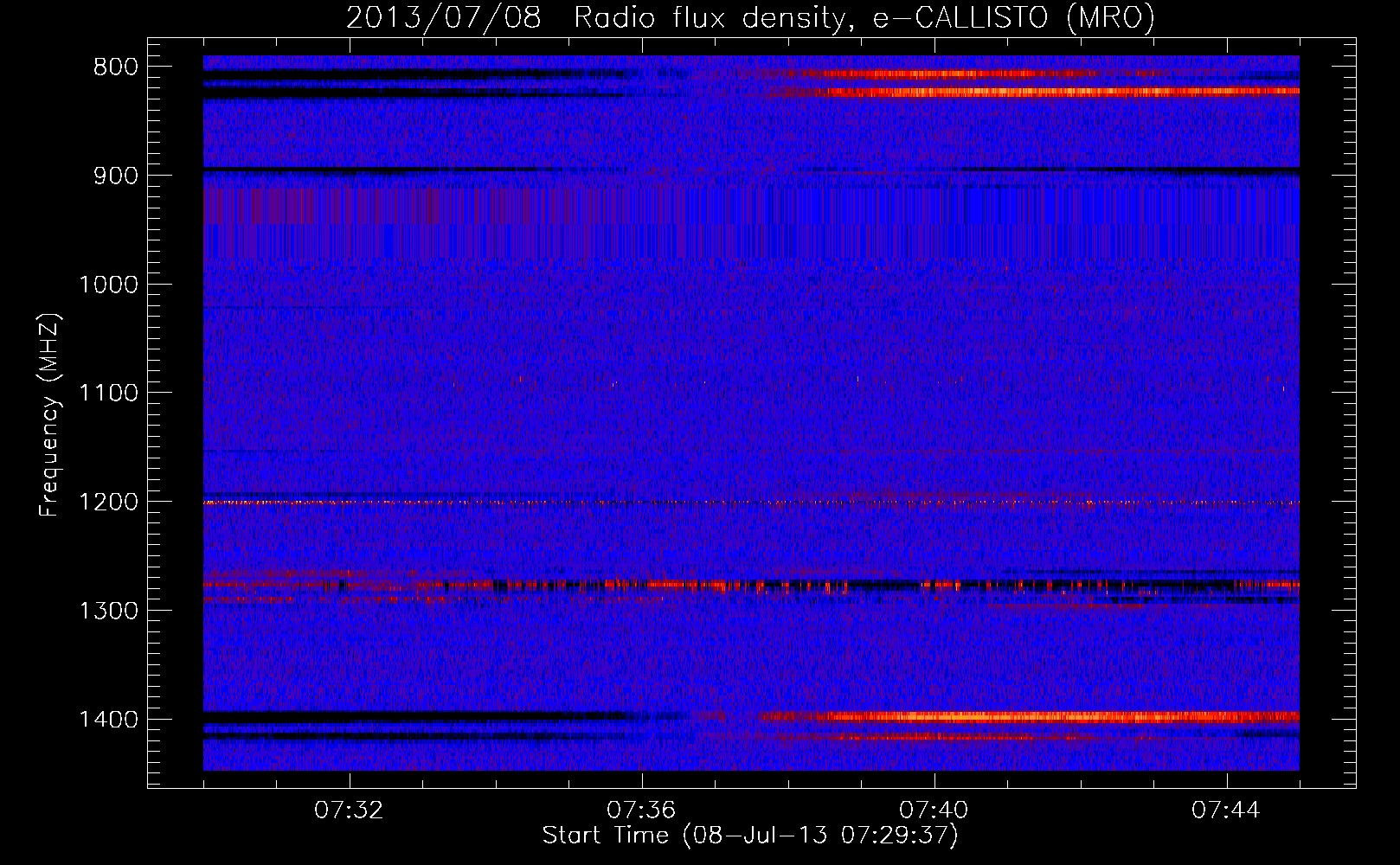Click the 1200 frequency tick label
1400x865 pixels.
click(108, 503)
